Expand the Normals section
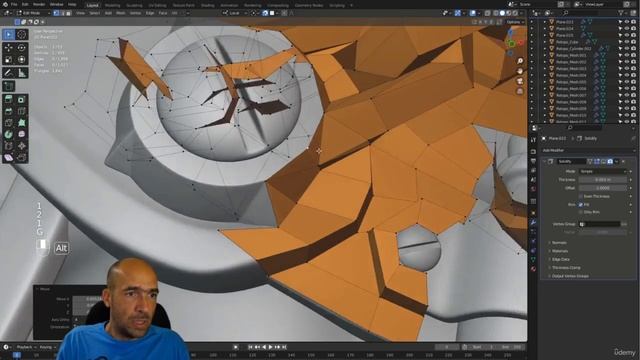The height and width of the screenshot is (360, 640). coord(559,243)
